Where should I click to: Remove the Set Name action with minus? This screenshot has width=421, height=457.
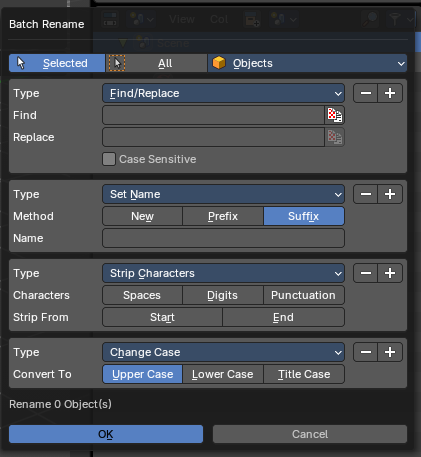(366, 194)
